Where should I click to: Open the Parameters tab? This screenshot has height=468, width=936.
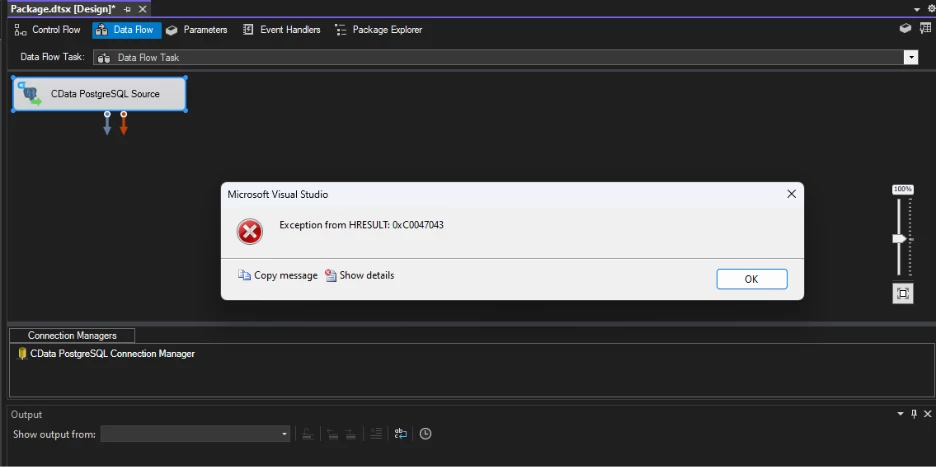pyautogui.click(x=196, y=30)
